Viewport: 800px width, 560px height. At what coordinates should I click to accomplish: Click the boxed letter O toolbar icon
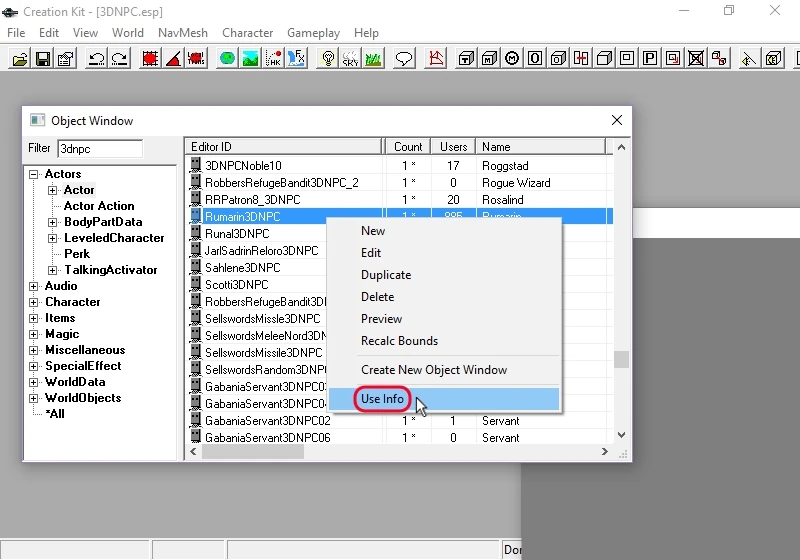(535, 59)
